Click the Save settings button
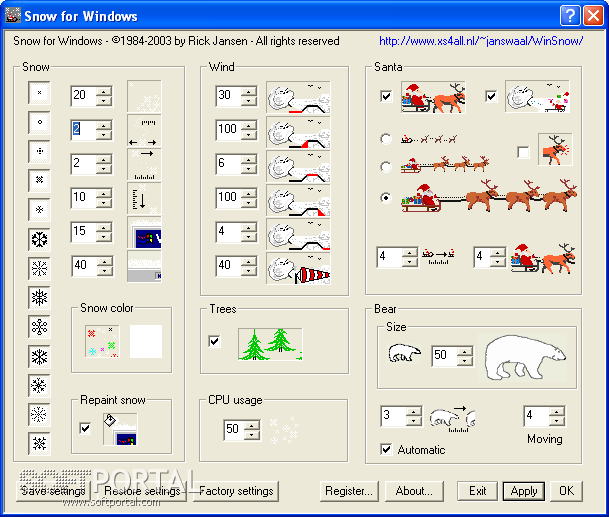 (53, 491)
